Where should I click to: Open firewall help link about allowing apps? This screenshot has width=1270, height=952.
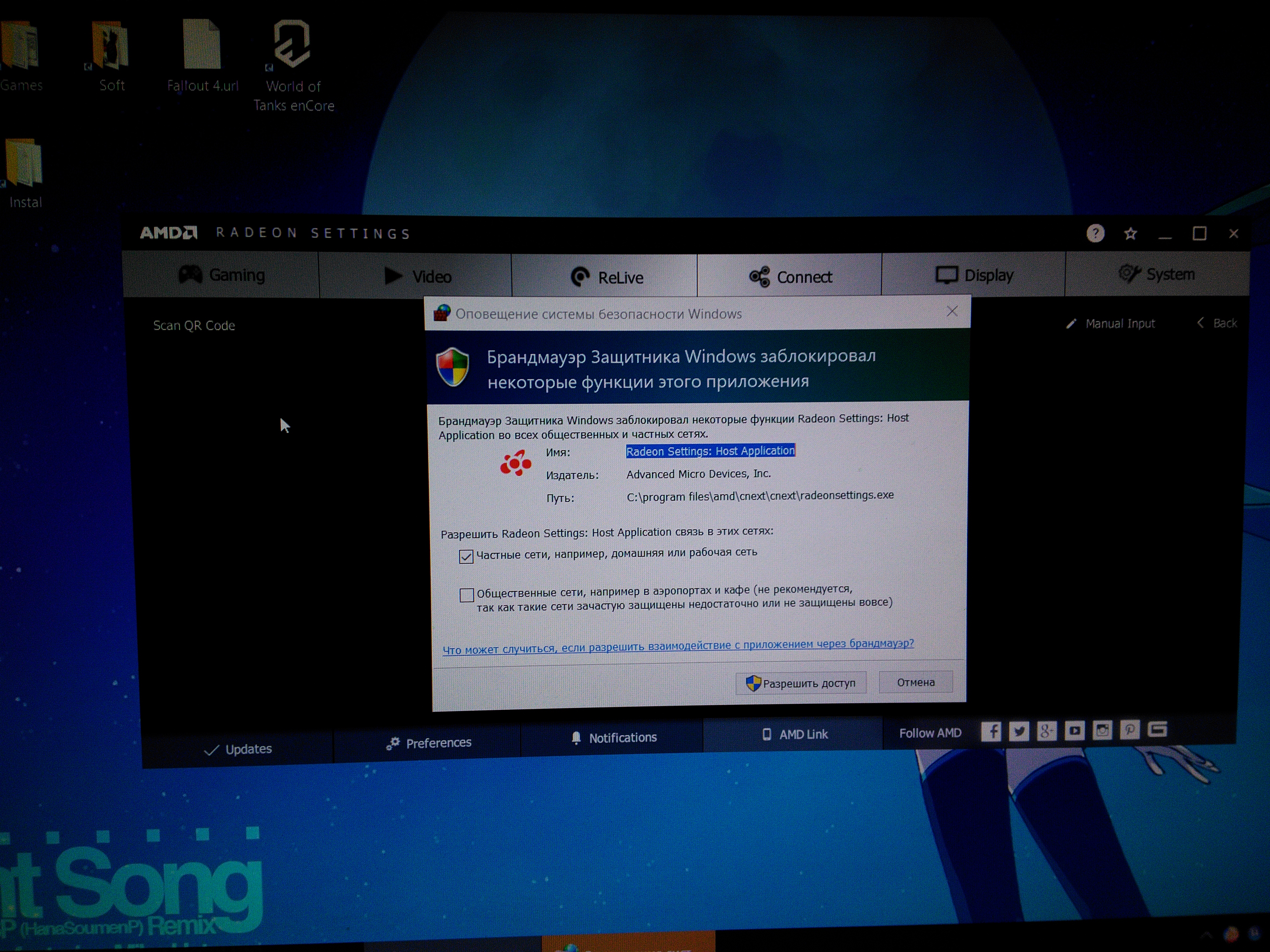tap(677, 646)
